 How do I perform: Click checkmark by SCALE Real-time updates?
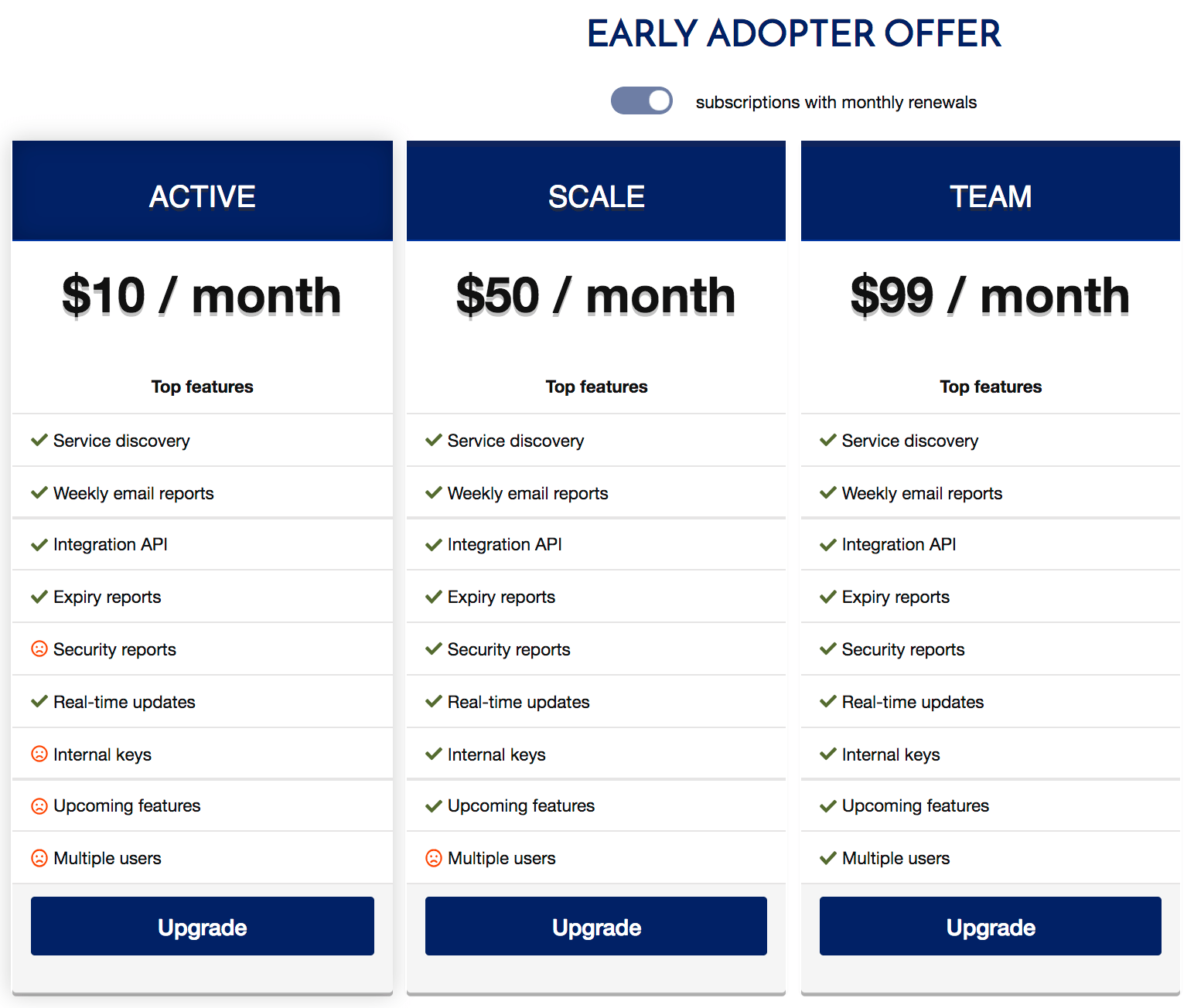click(434, 701)
